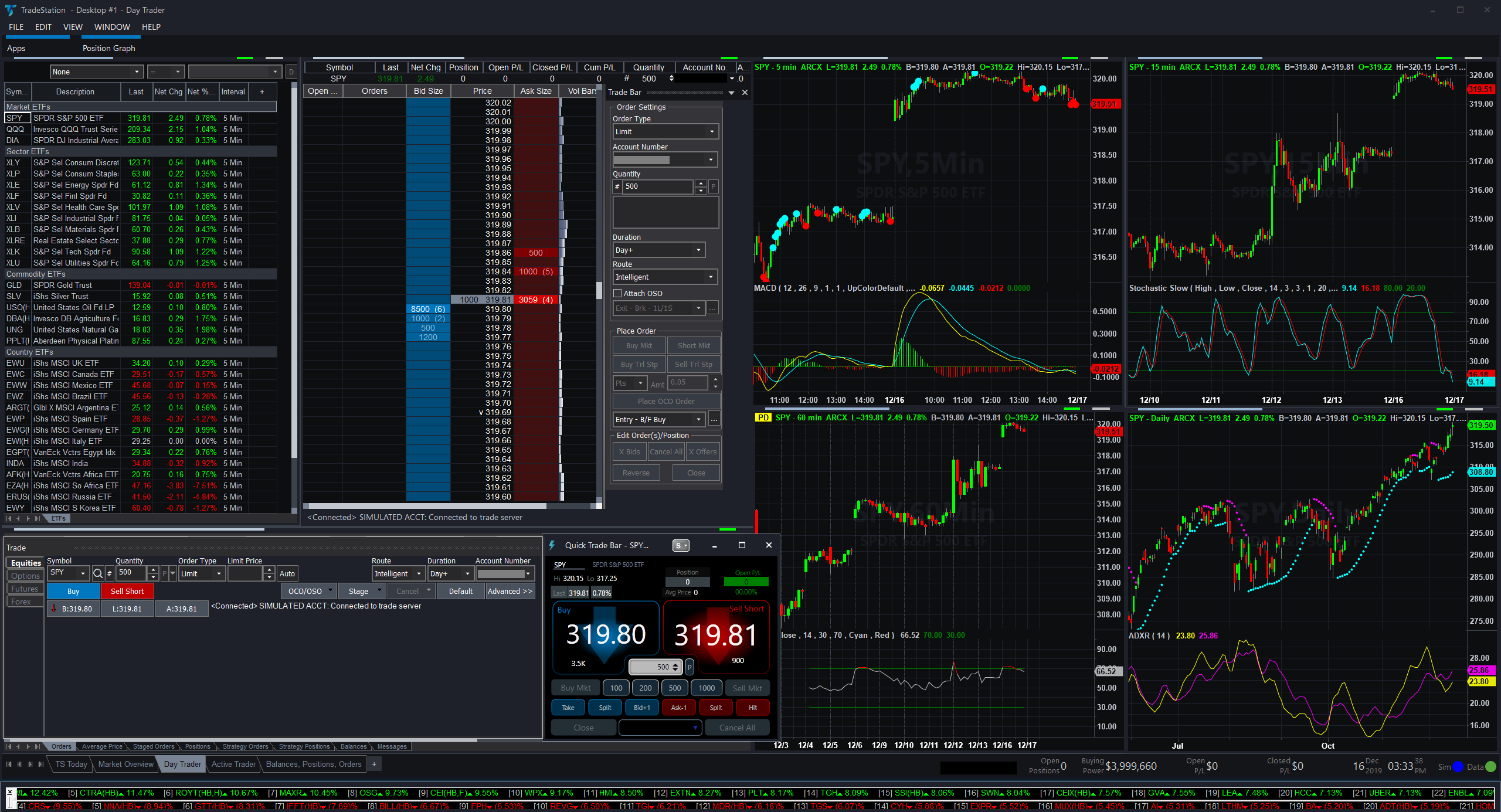
Task: Click quantity stepper in Quick Trade Bar
Action: pos(675,667)
